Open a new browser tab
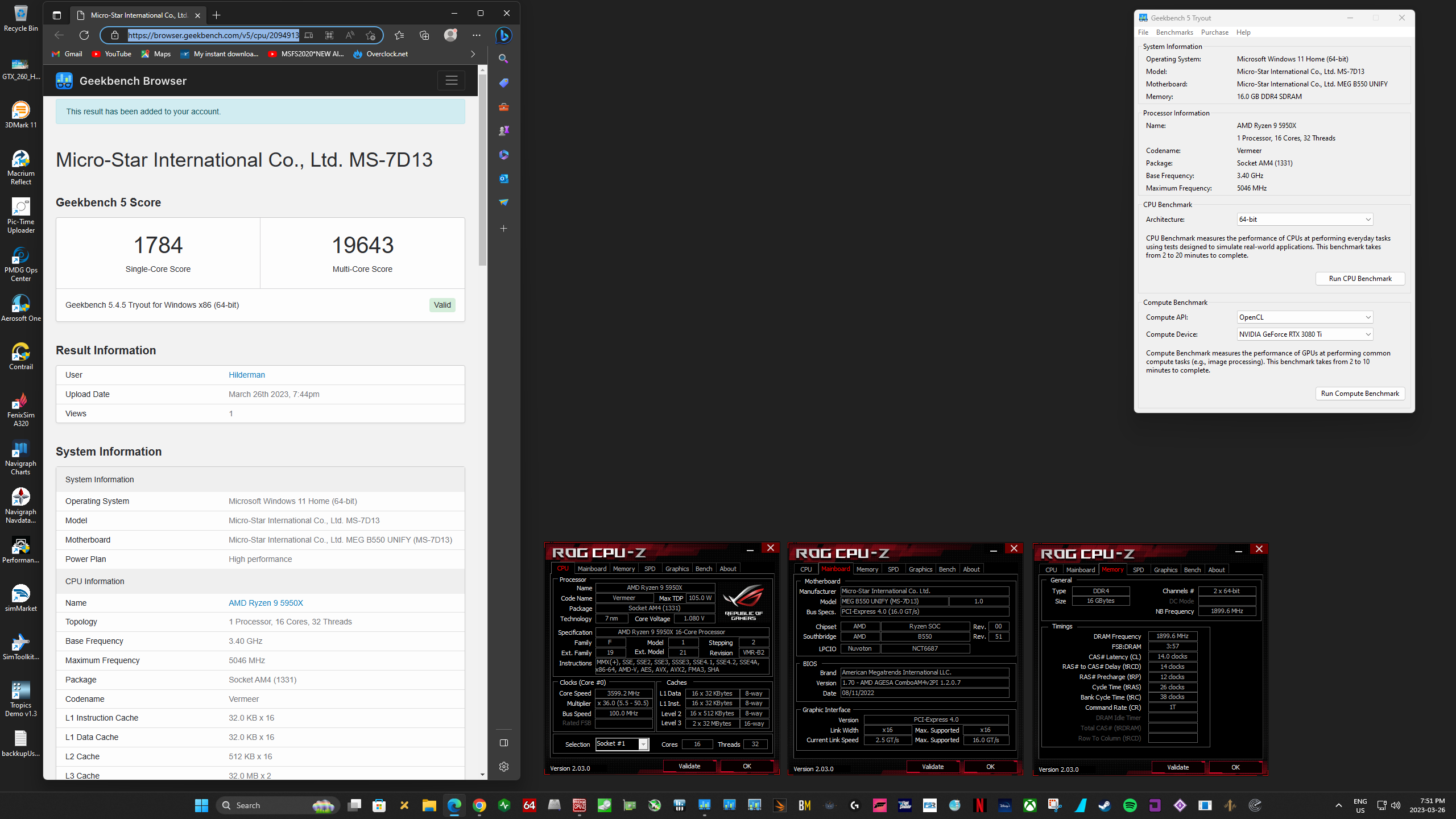Screen dimensions: 1456x819 [216, 15]
